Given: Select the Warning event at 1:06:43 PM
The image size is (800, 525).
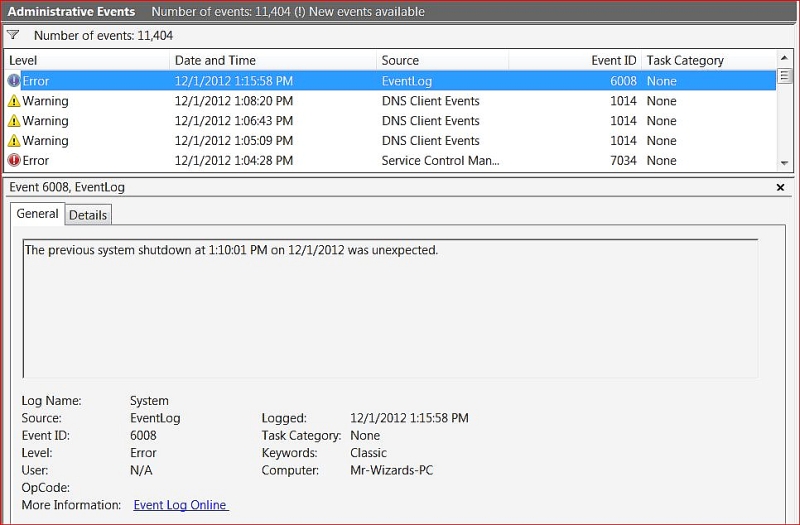Looking at the screenshot, I should tap(391, 120).
